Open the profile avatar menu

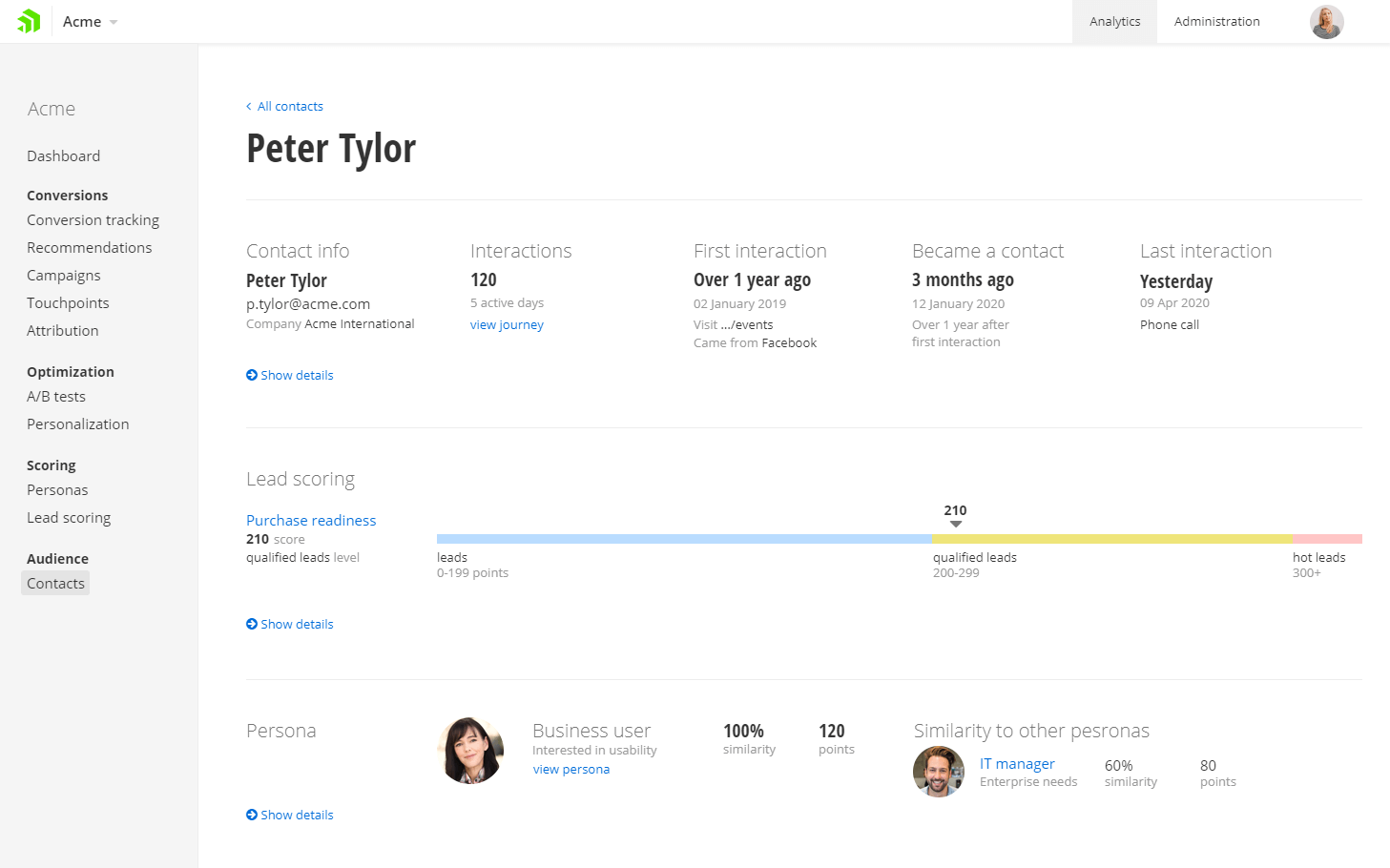pyautogui.click(x=1326, y=21)
